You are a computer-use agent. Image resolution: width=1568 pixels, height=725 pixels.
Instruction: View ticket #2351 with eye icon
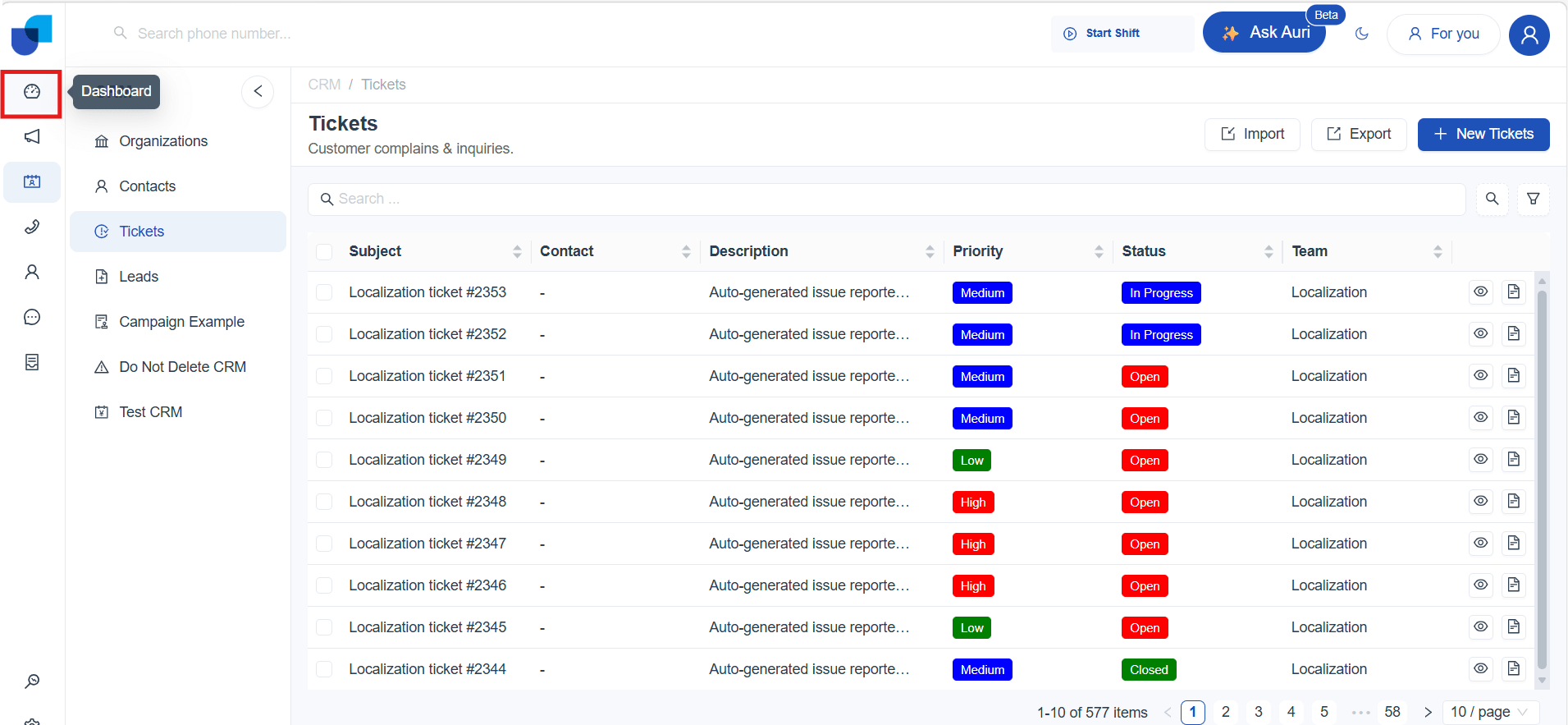click(x=1480, y=376)
